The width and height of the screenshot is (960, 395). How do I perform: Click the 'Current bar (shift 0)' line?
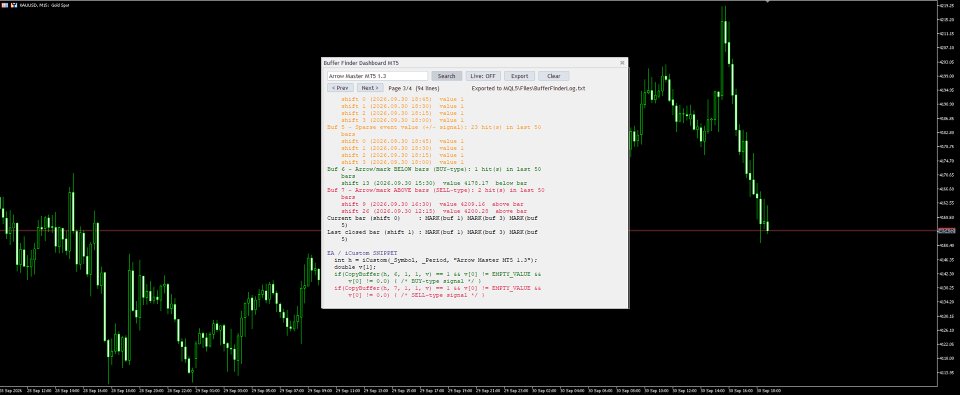point(432,218)
